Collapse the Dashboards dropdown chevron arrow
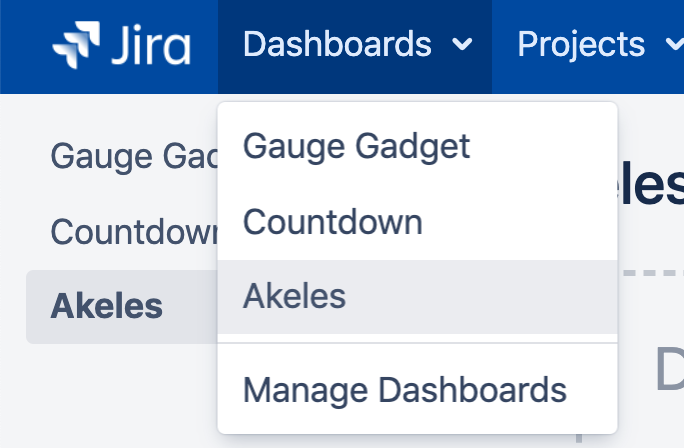Image resolution: width=684 pixels, height=448 pixels. (x=461, y=45)
